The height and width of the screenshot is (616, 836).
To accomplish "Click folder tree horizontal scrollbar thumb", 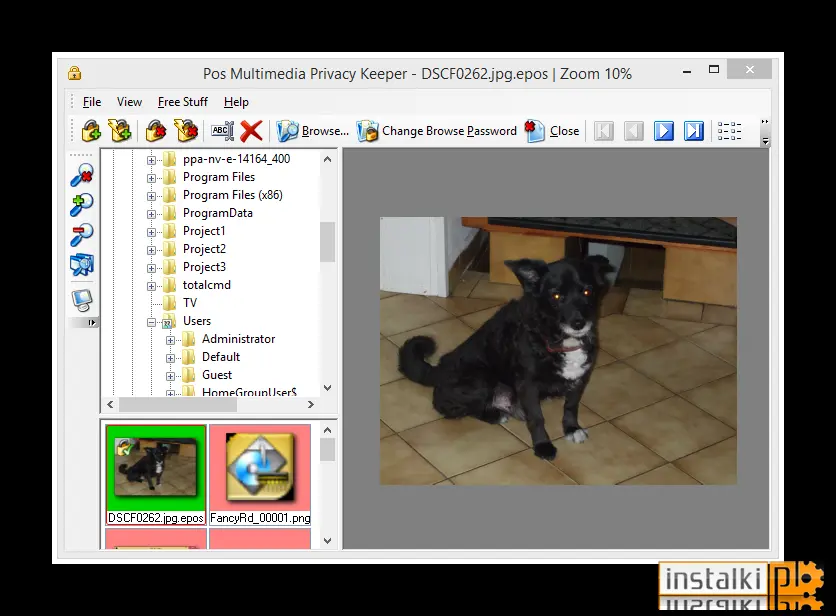I will (x=178, y=405).
